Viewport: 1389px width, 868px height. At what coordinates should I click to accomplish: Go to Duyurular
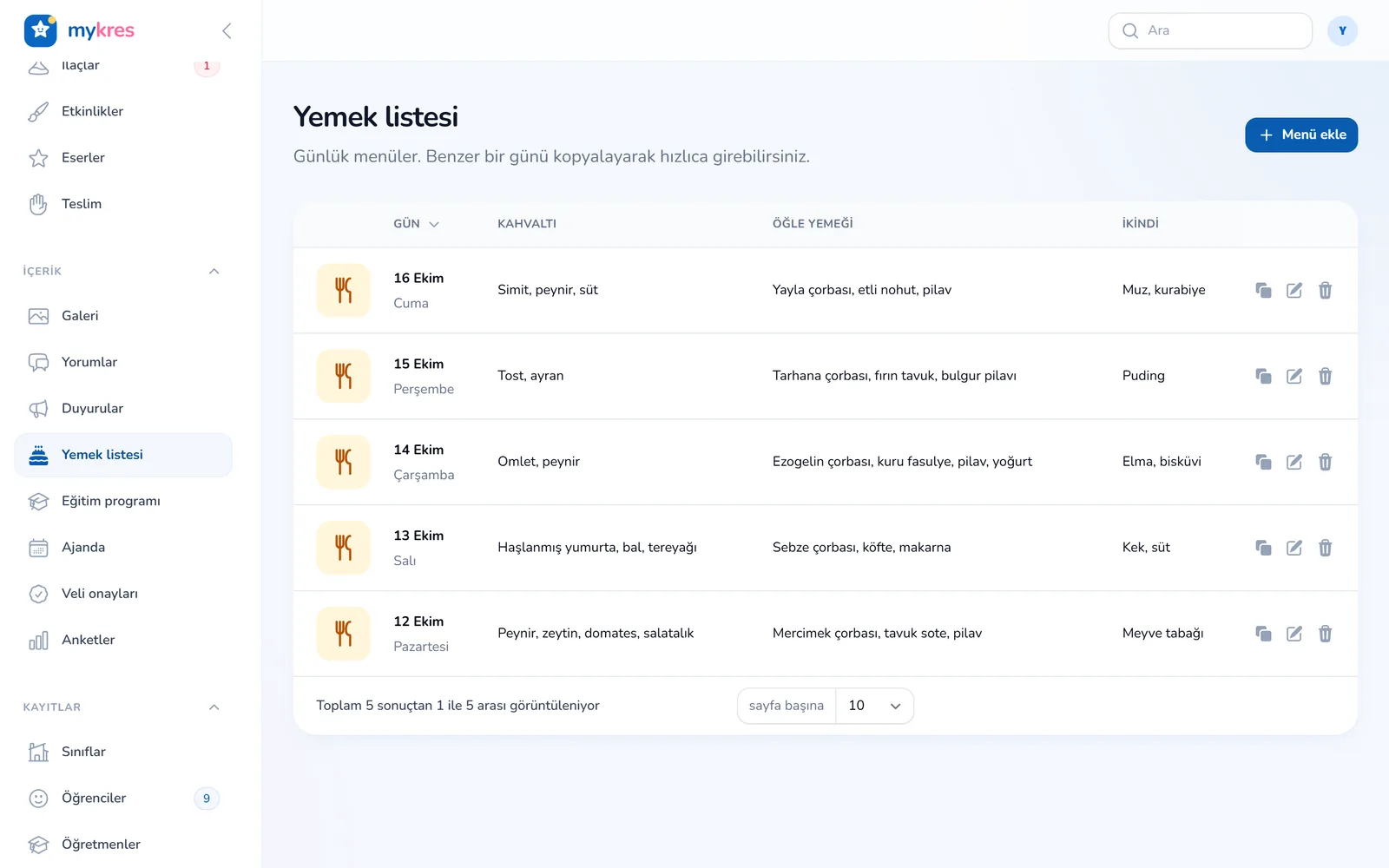[123, 409]
